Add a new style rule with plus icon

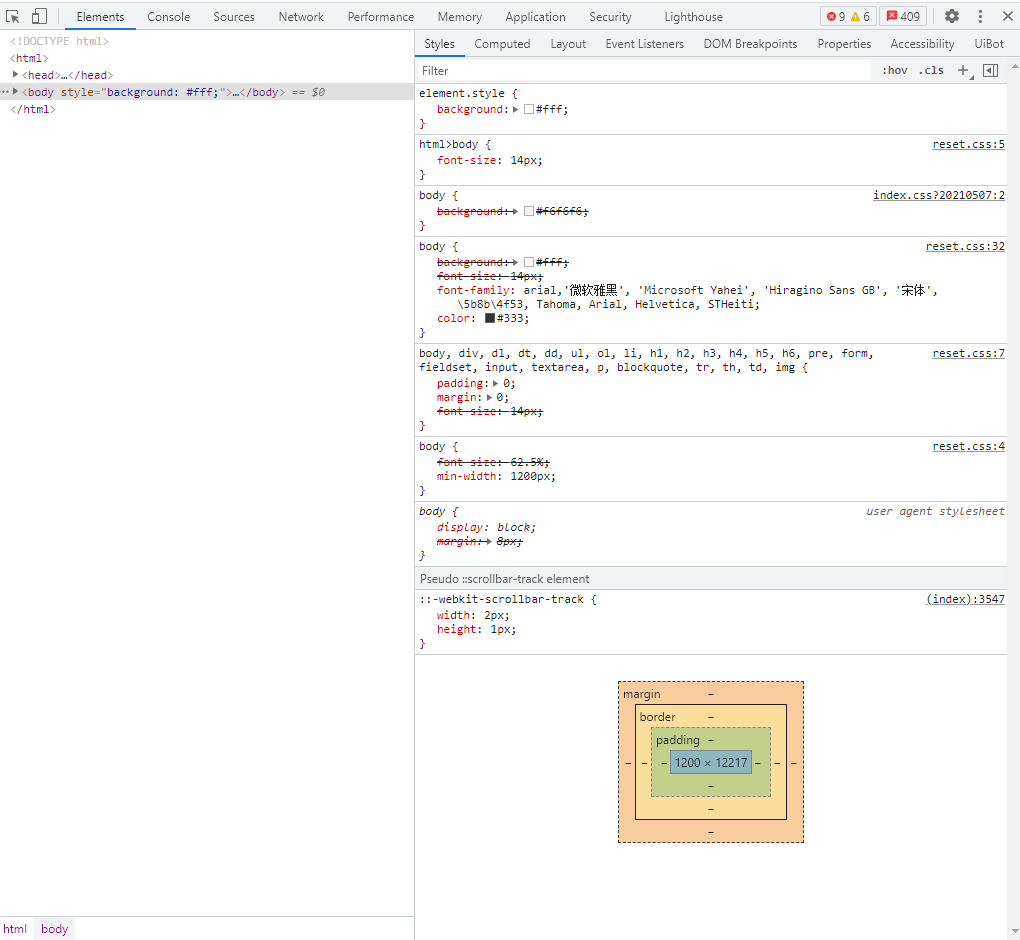963,70
